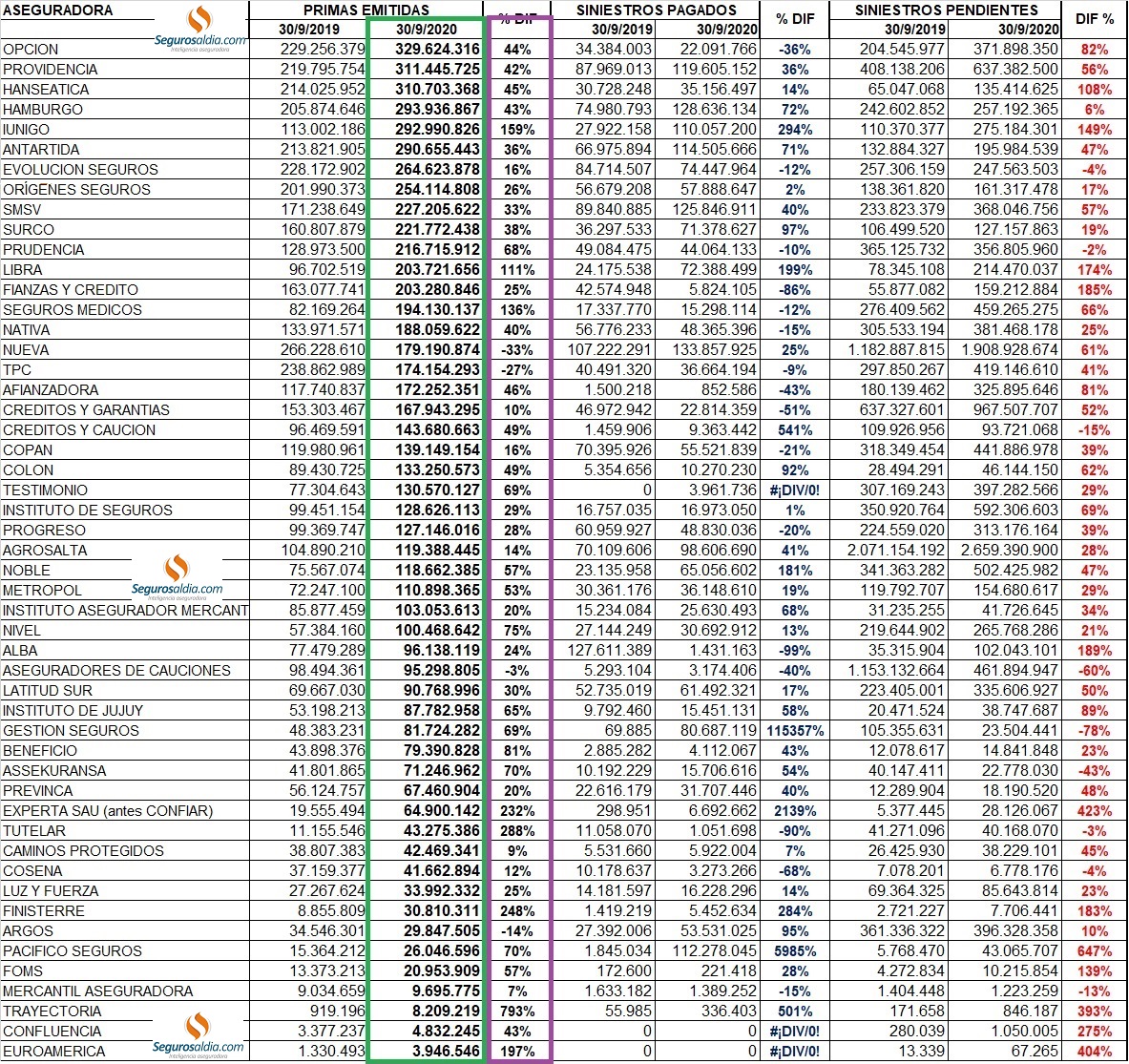The height and width of the screenshot is (1064, 1129).
Task: Click the OPCION insurer name
Action: click(31, 50)
